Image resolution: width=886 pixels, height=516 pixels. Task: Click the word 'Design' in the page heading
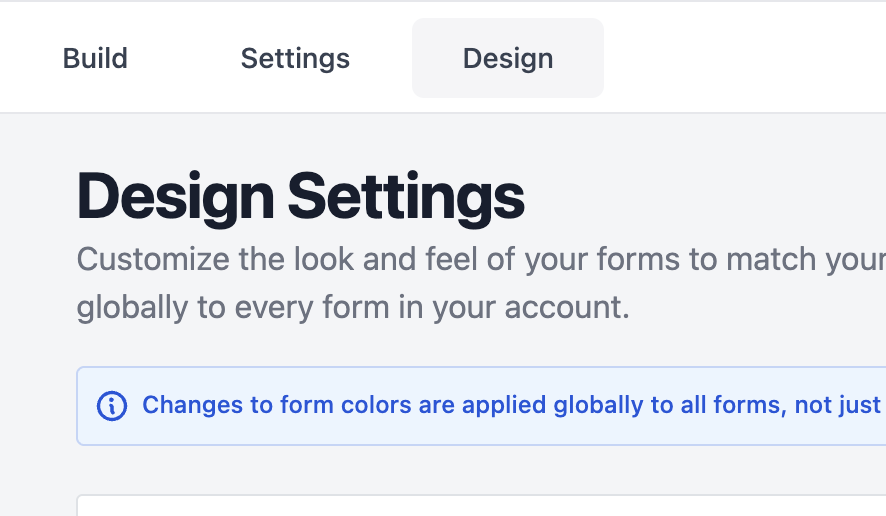tap(176, 198)
